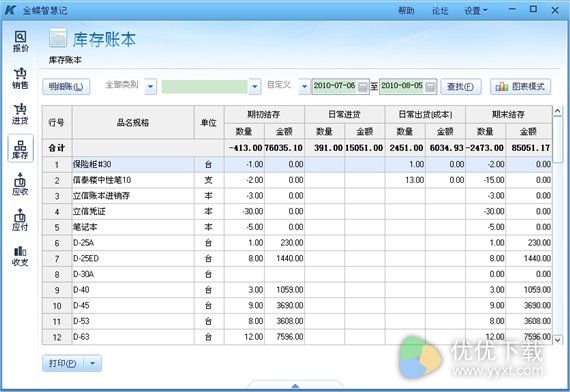Click the 期末结存 column header
The width and height of the screenshot is (570, 392).
[x=509, y=114]
